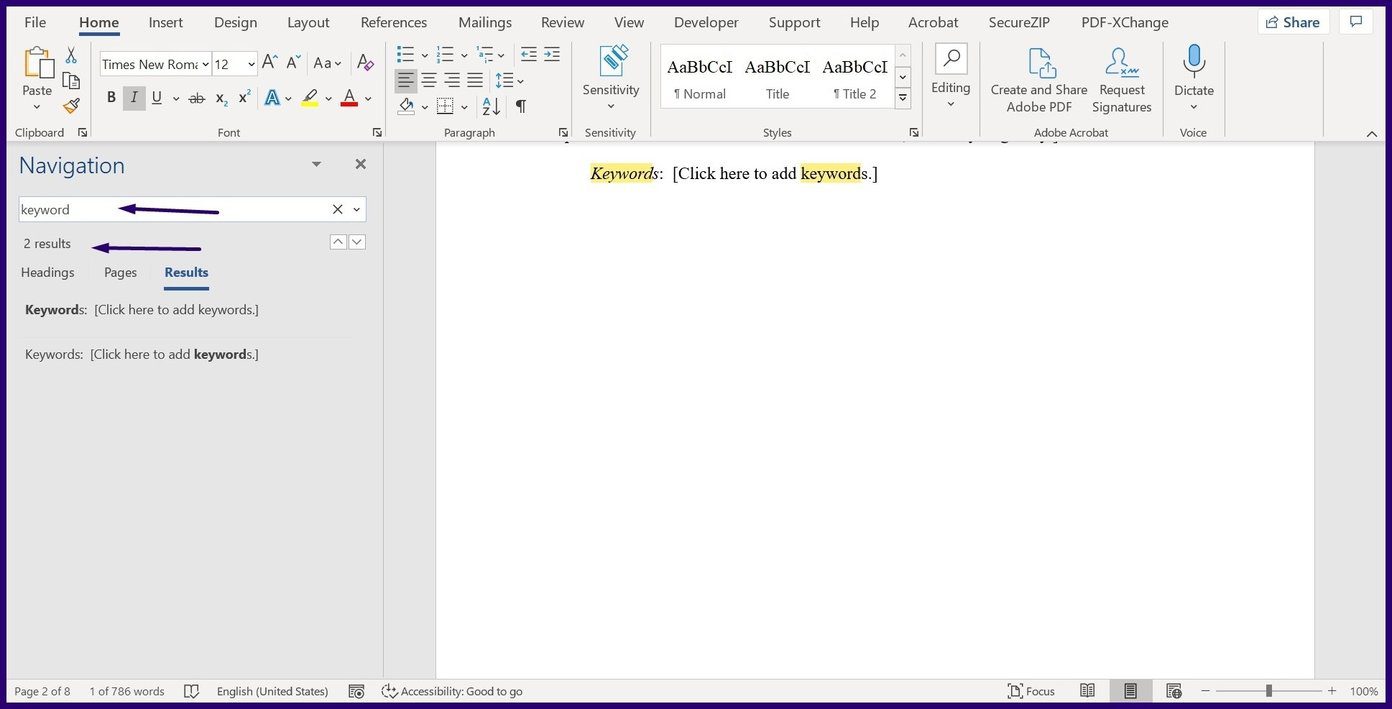Open the Review tab
Screen dimensions: 1392x709
(x=562, y=22)
